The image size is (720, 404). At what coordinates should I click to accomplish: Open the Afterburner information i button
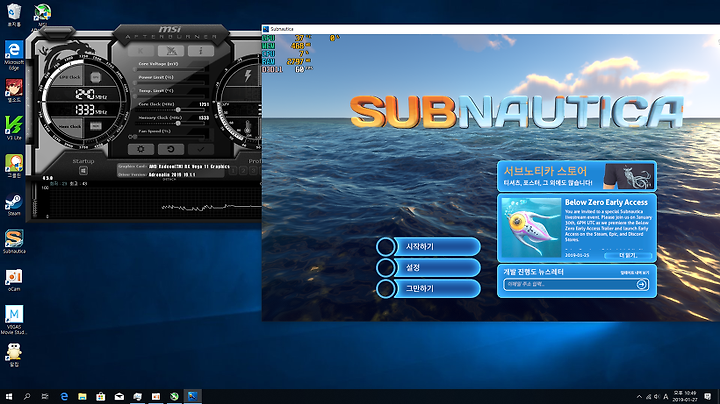coord(201,50)
